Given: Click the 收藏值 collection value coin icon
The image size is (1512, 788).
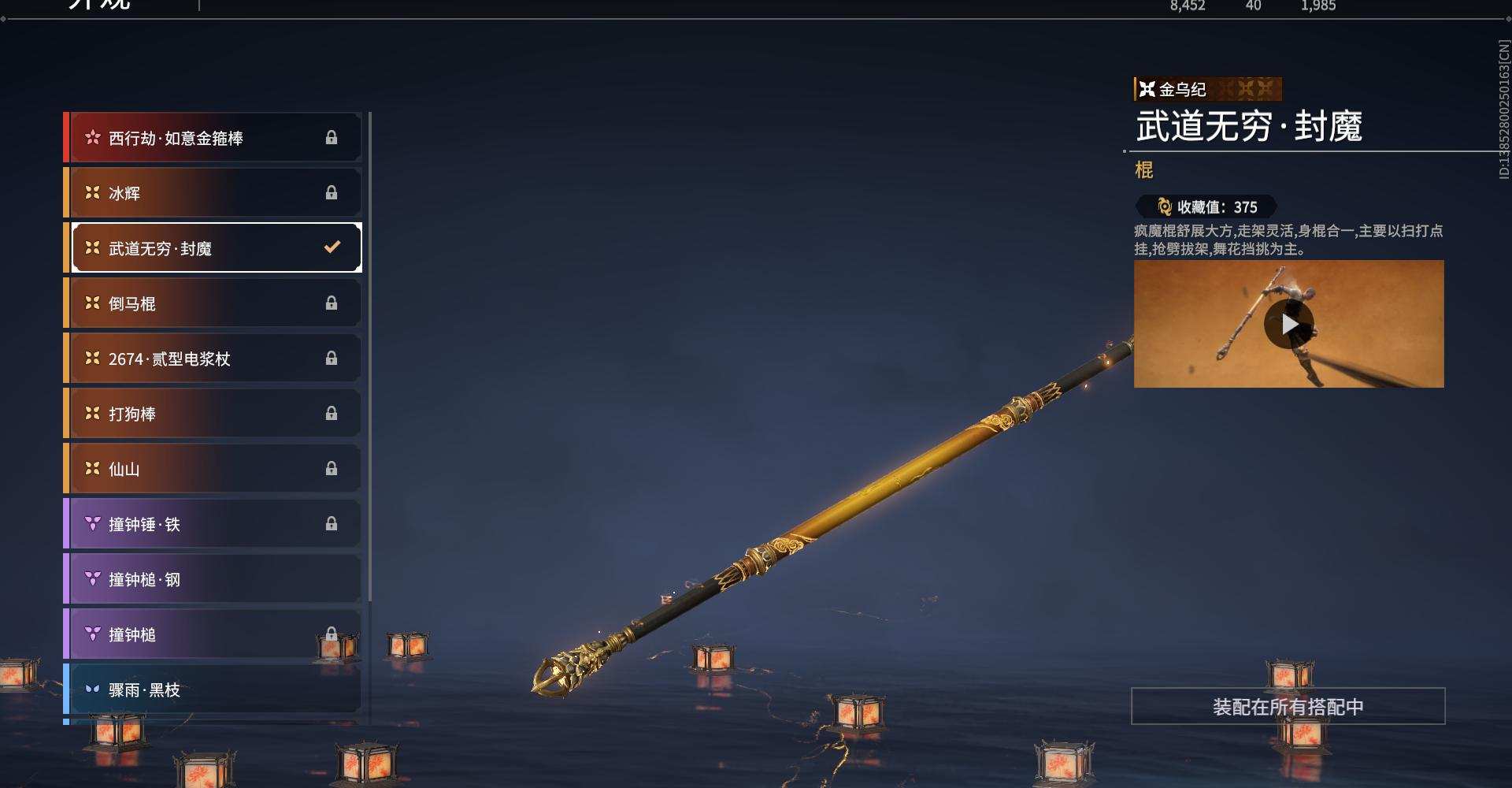Looking at the screenshot, I should (1165, 207).
